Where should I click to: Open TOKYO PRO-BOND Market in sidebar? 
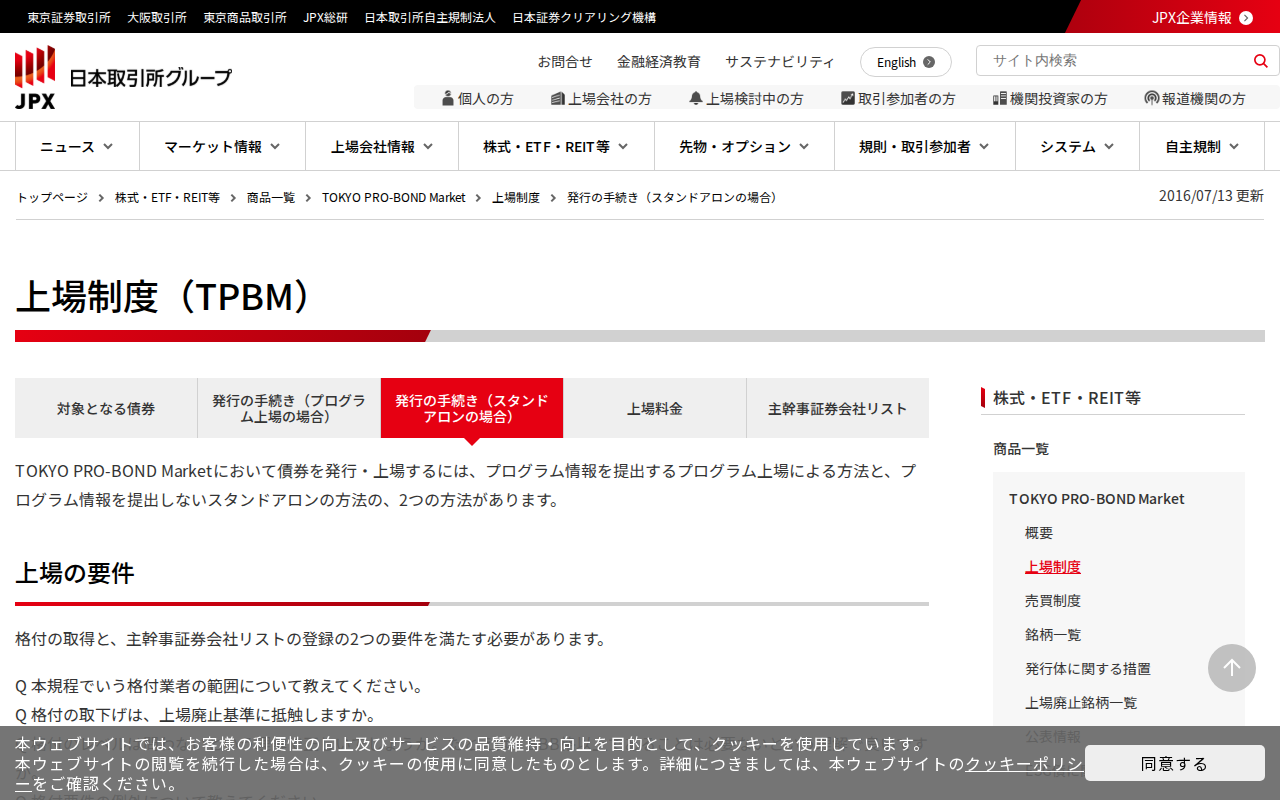(x=1096, y=499)
